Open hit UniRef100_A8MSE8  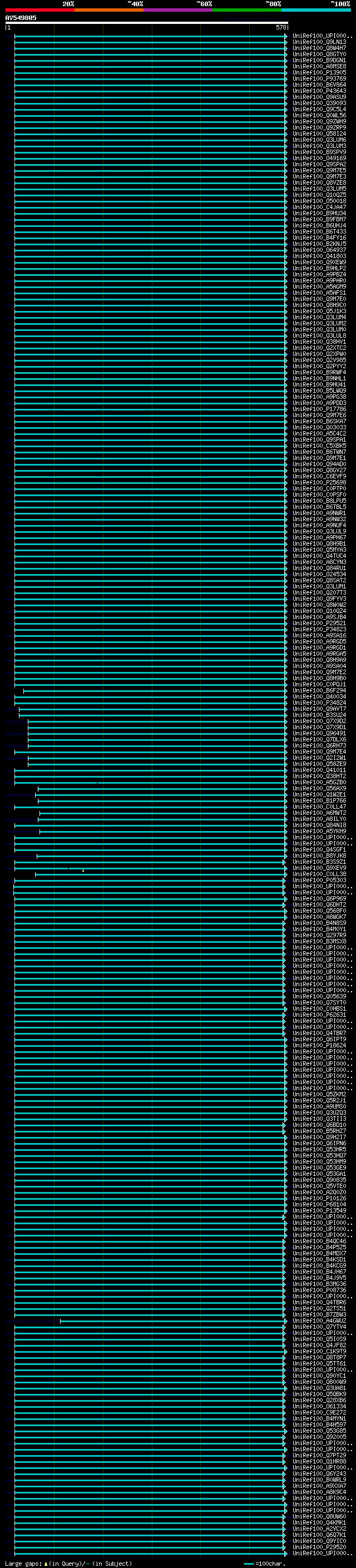pyautogui.click(x=319, y=66)
